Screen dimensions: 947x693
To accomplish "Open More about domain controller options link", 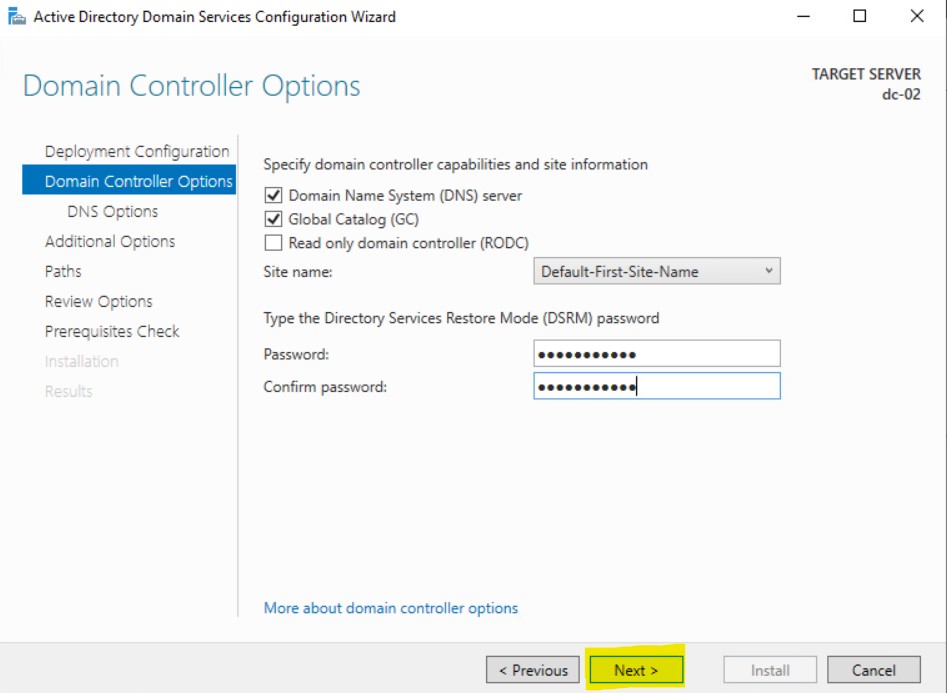I will (391, 608).
